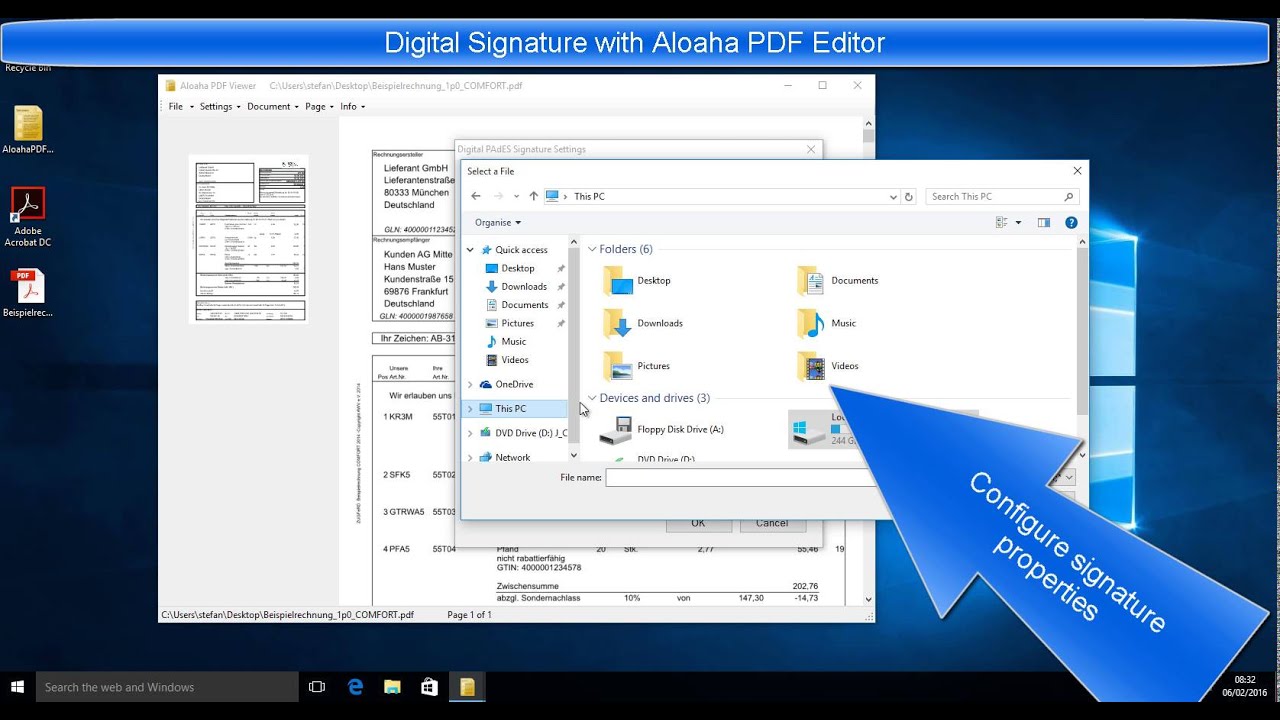Open the Organise dropdown menu

498,223
